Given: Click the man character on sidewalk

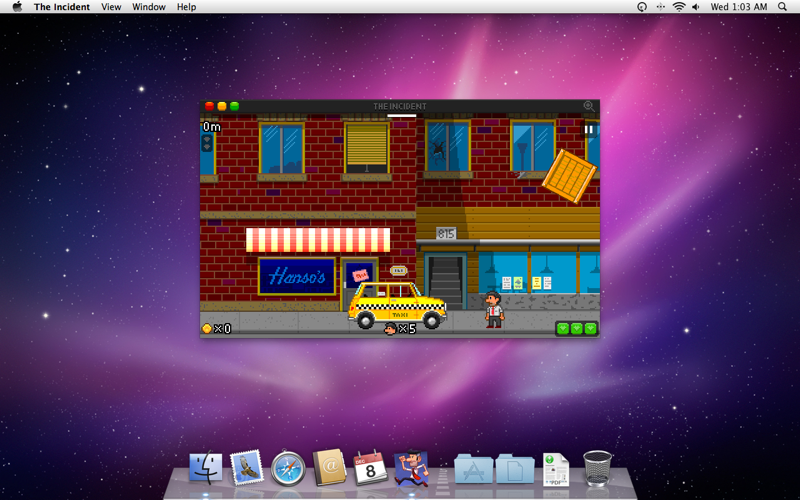Looking at the screenshot, I should click(x=493, y=309).
